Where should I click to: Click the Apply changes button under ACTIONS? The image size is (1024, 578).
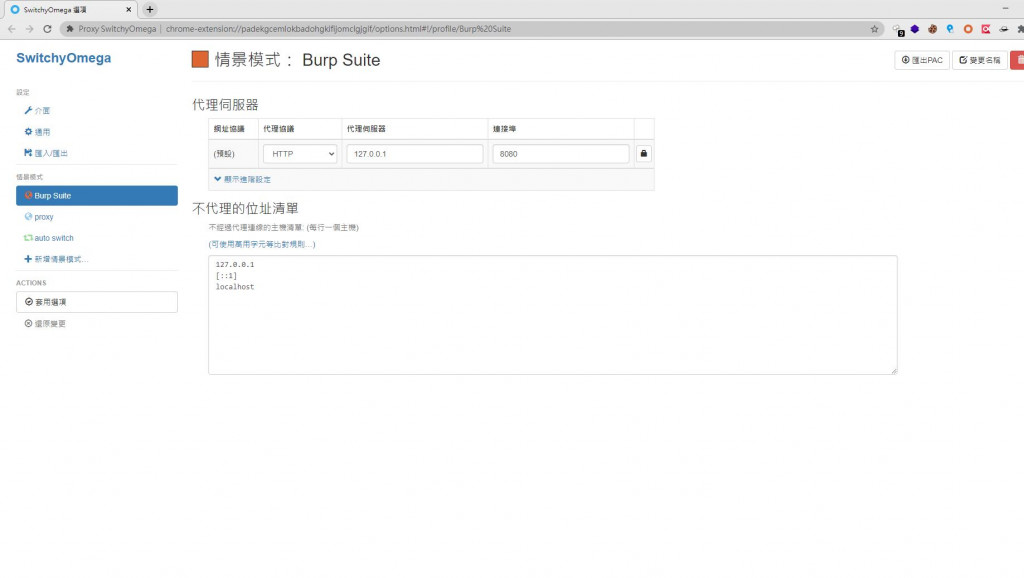97,302
